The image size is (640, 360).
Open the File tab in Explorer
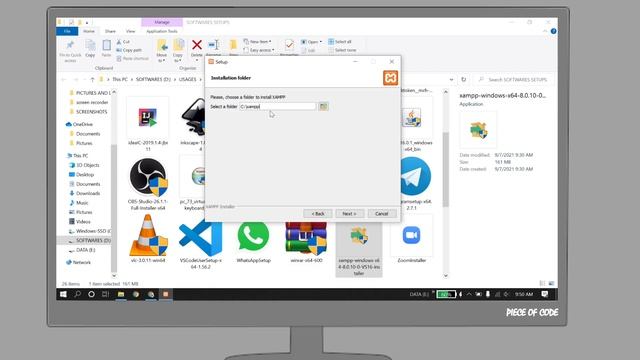[x=67, y=31]
